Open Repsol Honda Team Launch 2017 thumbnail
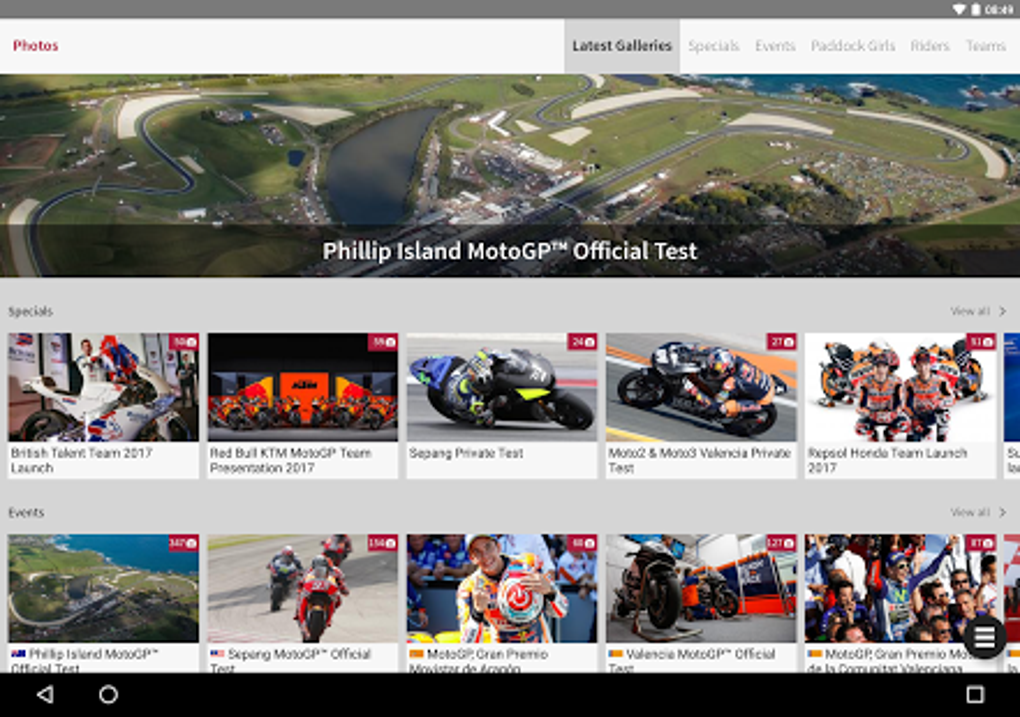1020x717 pixels. tap(900, 387)
